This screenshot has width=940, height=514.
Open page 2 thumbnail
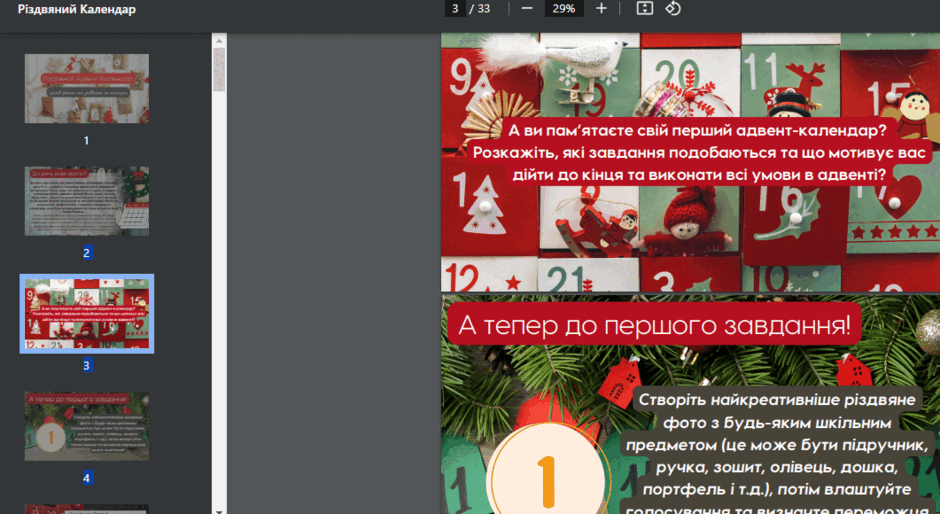(87, 201)
